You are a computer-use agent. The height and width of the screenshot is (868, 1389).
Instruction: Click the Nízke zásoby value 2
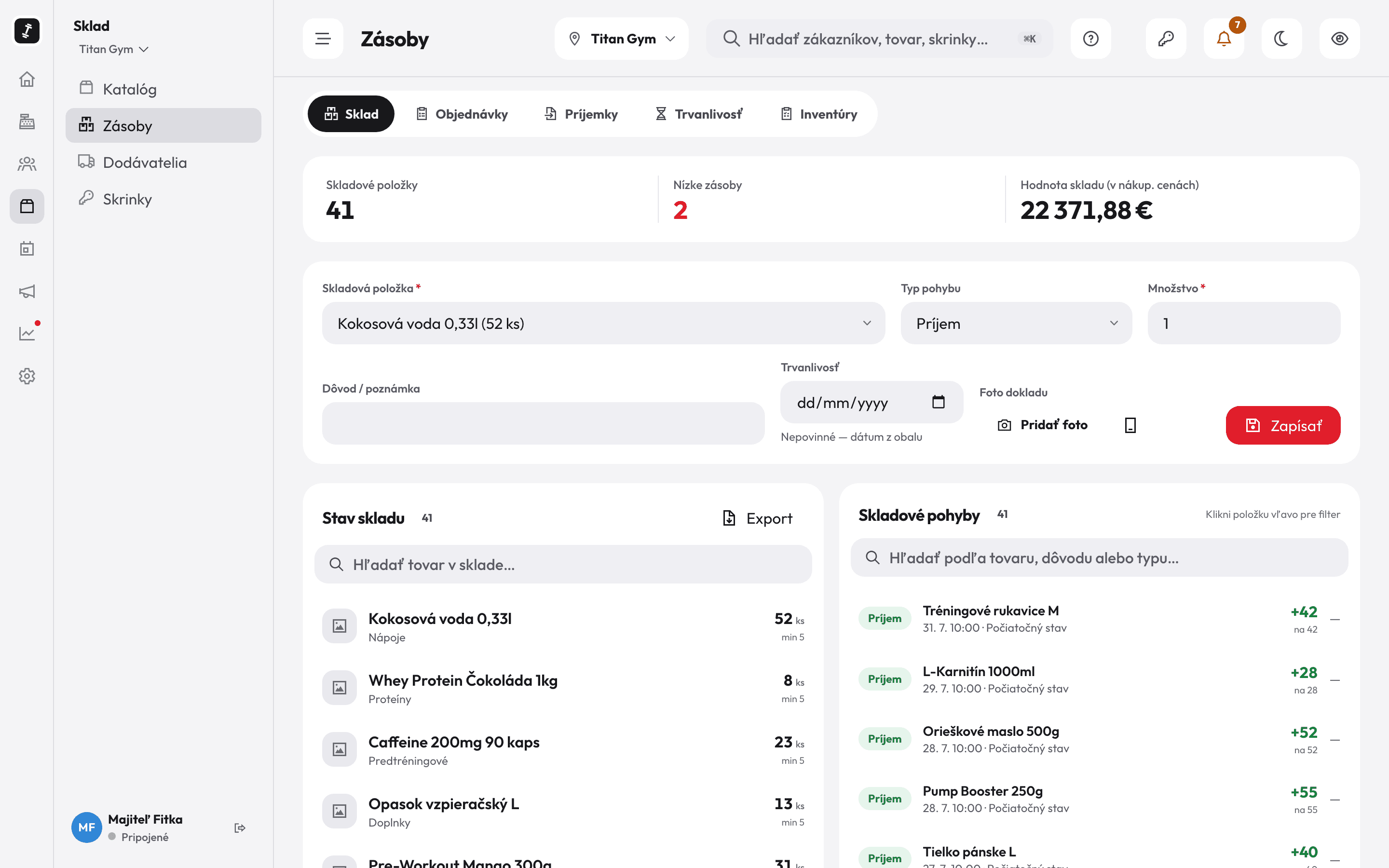(680, 210)
